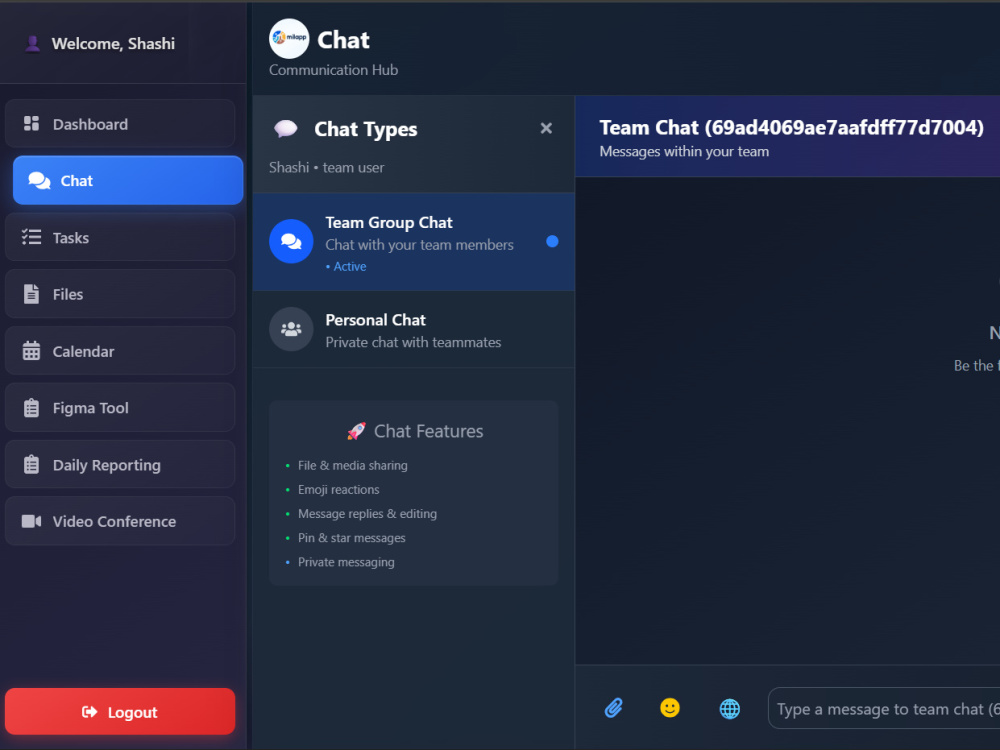Image resolution: width=1000 pixels, height=750 pixels.
Task: Click the Files document icon
Action: [x=31, y=294]
